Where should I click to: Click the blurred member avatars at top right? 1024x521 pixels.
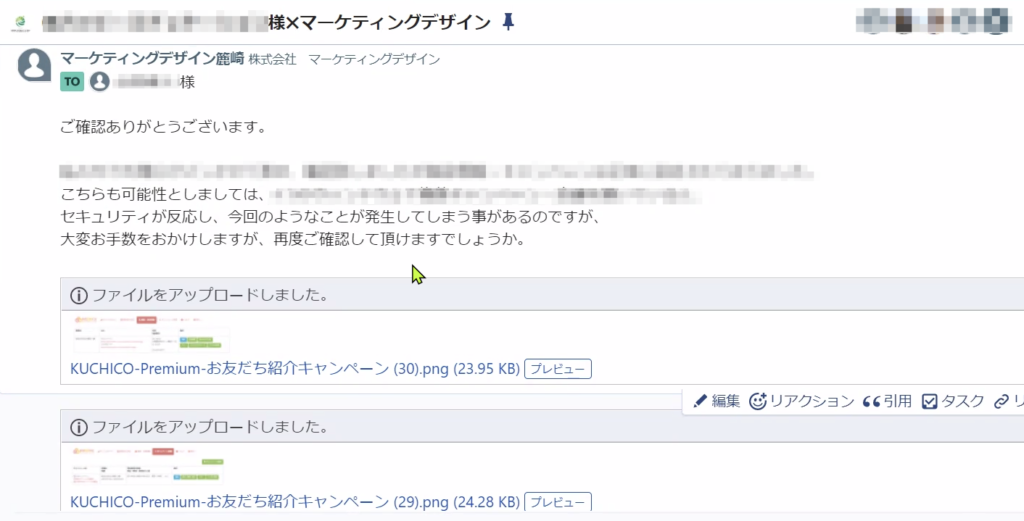pos(934,21)
